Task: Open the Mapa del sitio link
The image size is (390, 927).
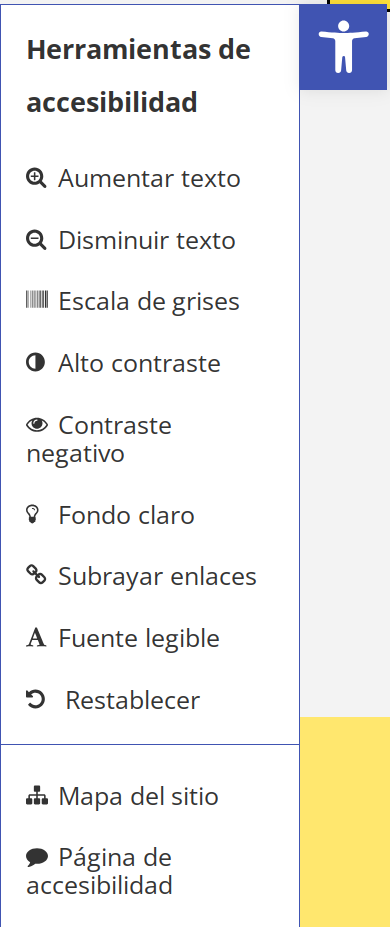Action: click(x=122, y=796)
